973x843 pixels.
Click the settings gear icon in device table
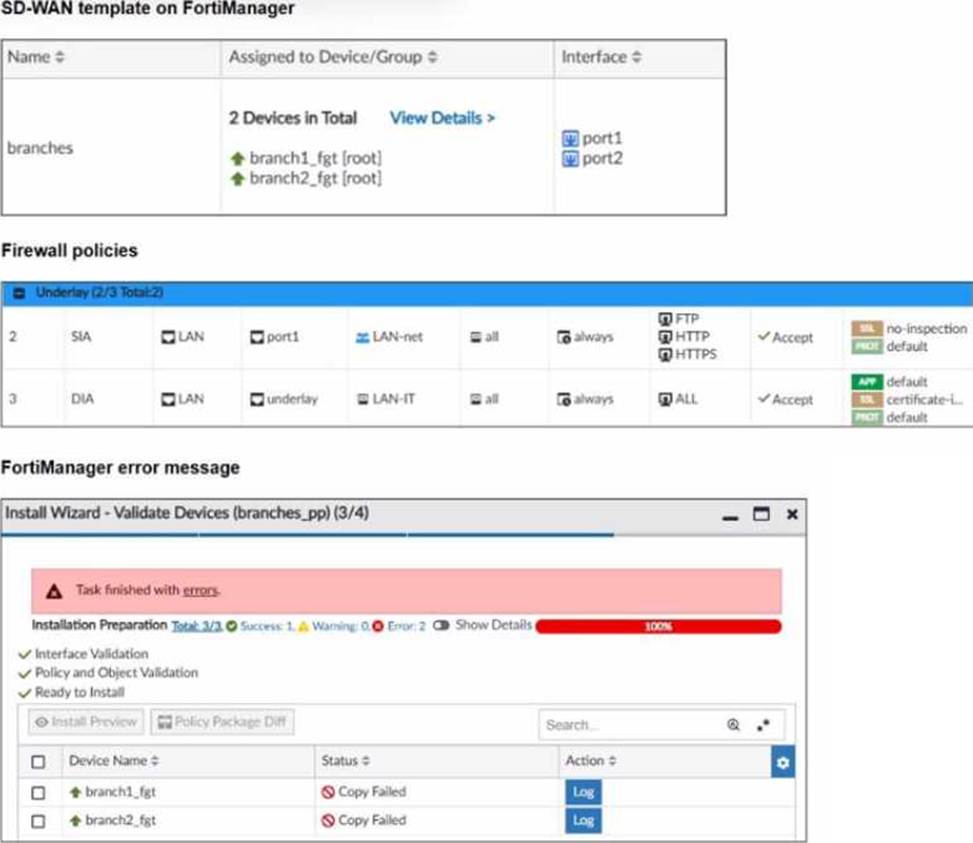tap(782, 763)
